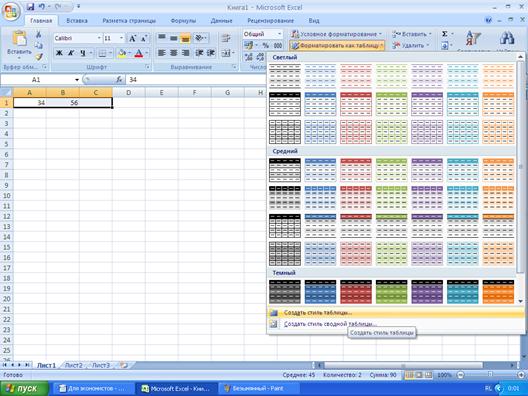Select the orange dark table style swatch
This screenshot has height=396, width=528.
498,292
